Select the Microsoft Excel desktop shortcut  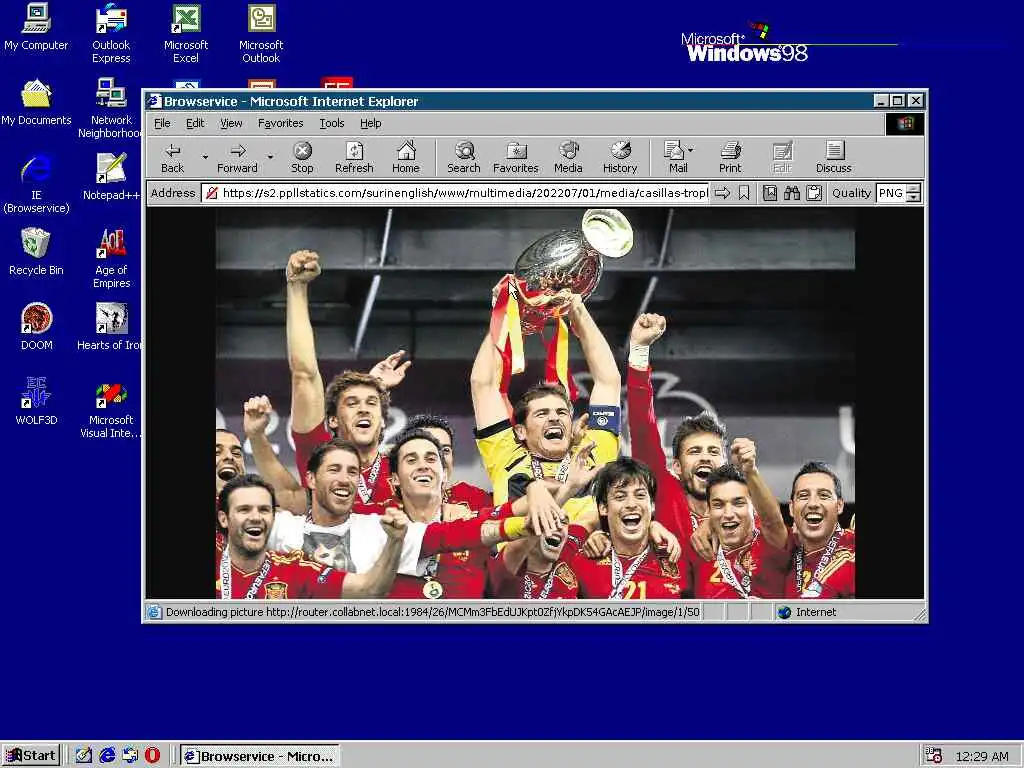(186, 34)
